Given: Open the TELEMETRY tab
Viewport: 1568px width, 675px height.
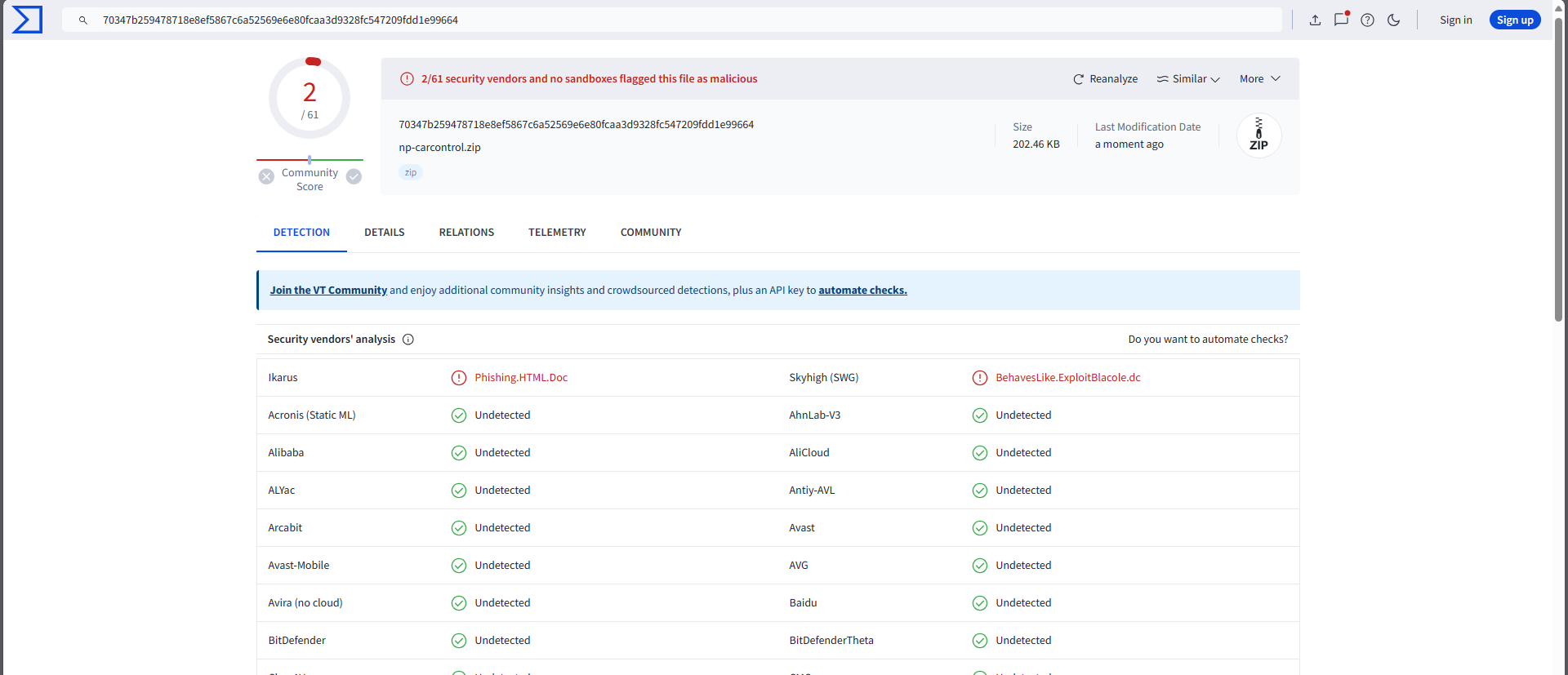Looking at the screenshot, I should pyautogui.click(x=557, y=233).
